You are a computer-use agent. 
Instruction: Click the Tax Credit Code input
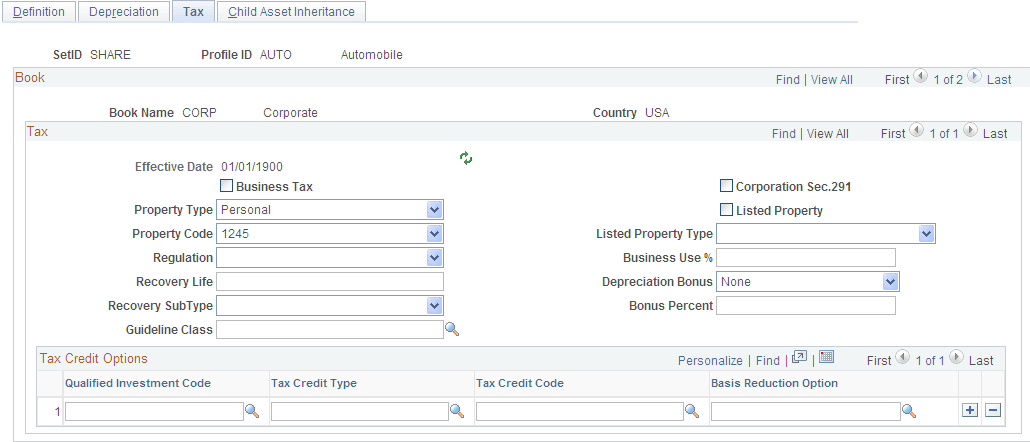click(579, 411)
